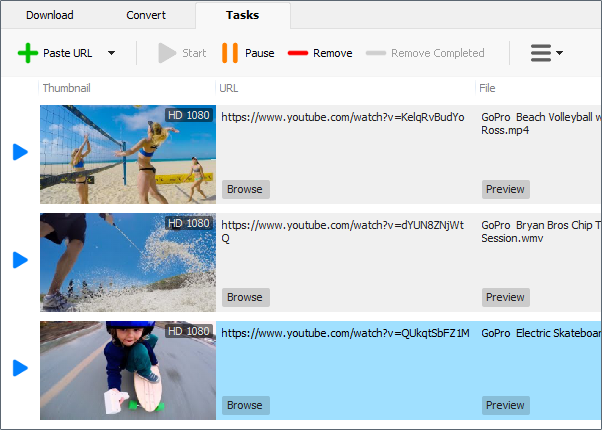Click the URL ending in QUkqtSbFZ1M
Screen dimensions: 602x430
pyautogui.click(x=346, y=333)
